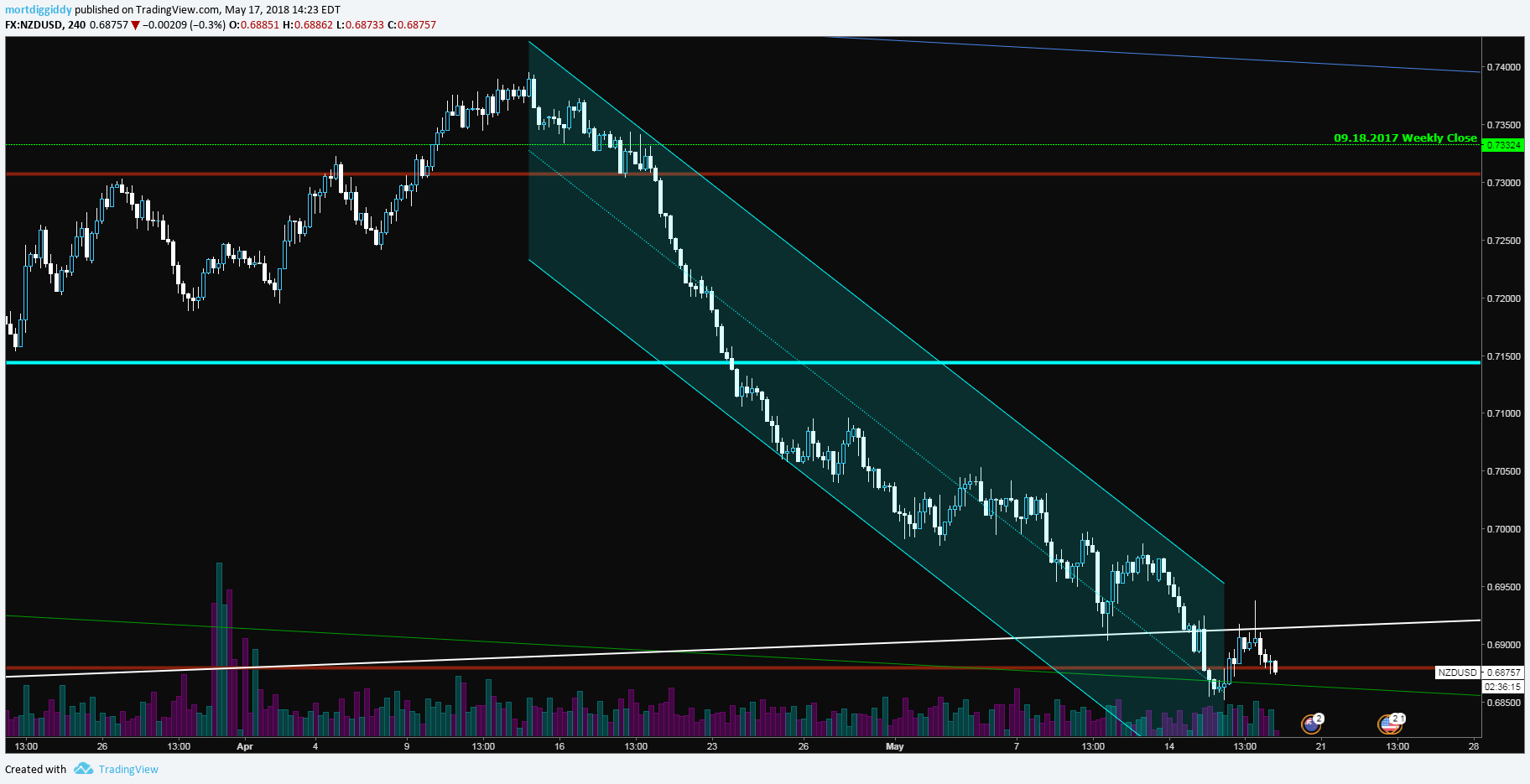Screen dimensions: 1530x784
Task: Click the 0.68500 price scale label
Action: coord(1503,703)
